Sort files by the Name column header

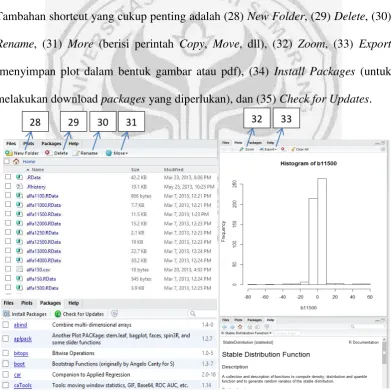[x=35, y=170]
